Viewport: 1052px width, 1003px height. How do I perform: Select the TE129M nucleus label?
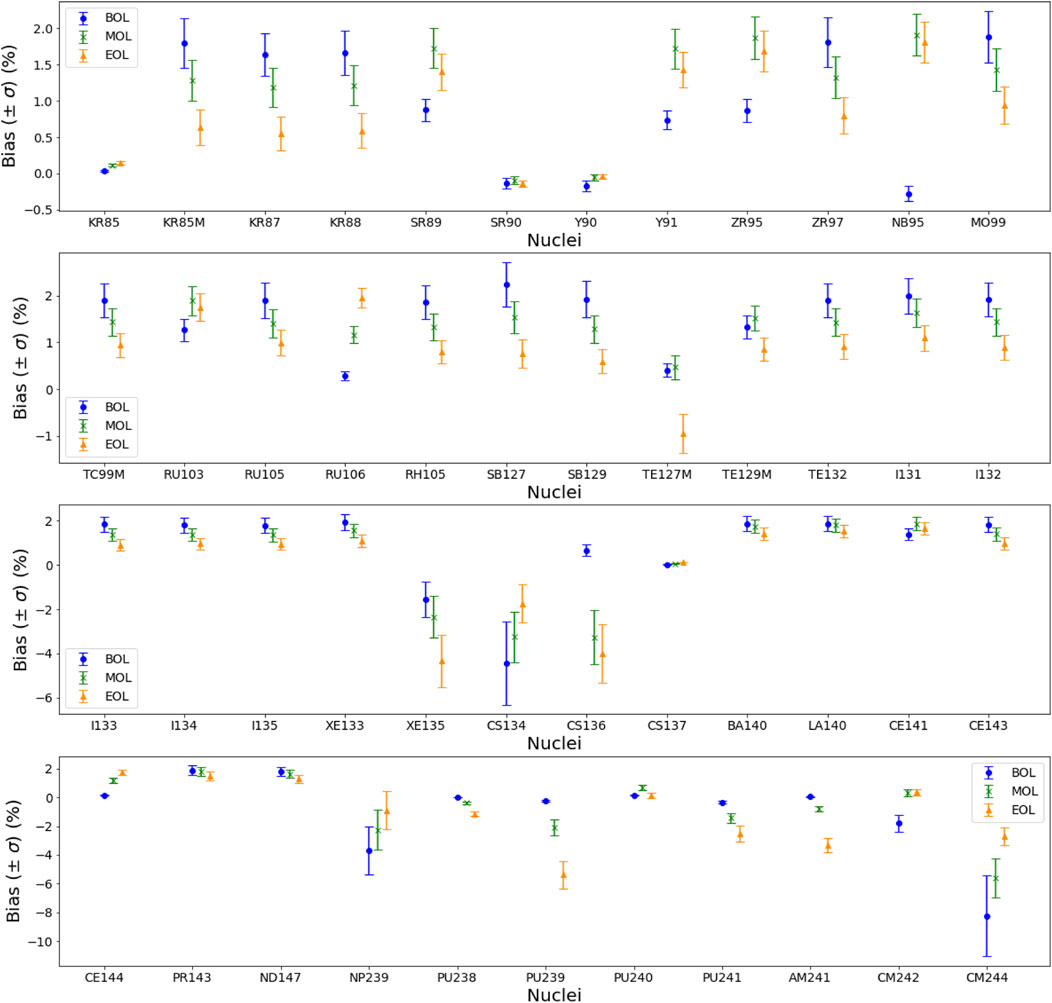[747, 475]
